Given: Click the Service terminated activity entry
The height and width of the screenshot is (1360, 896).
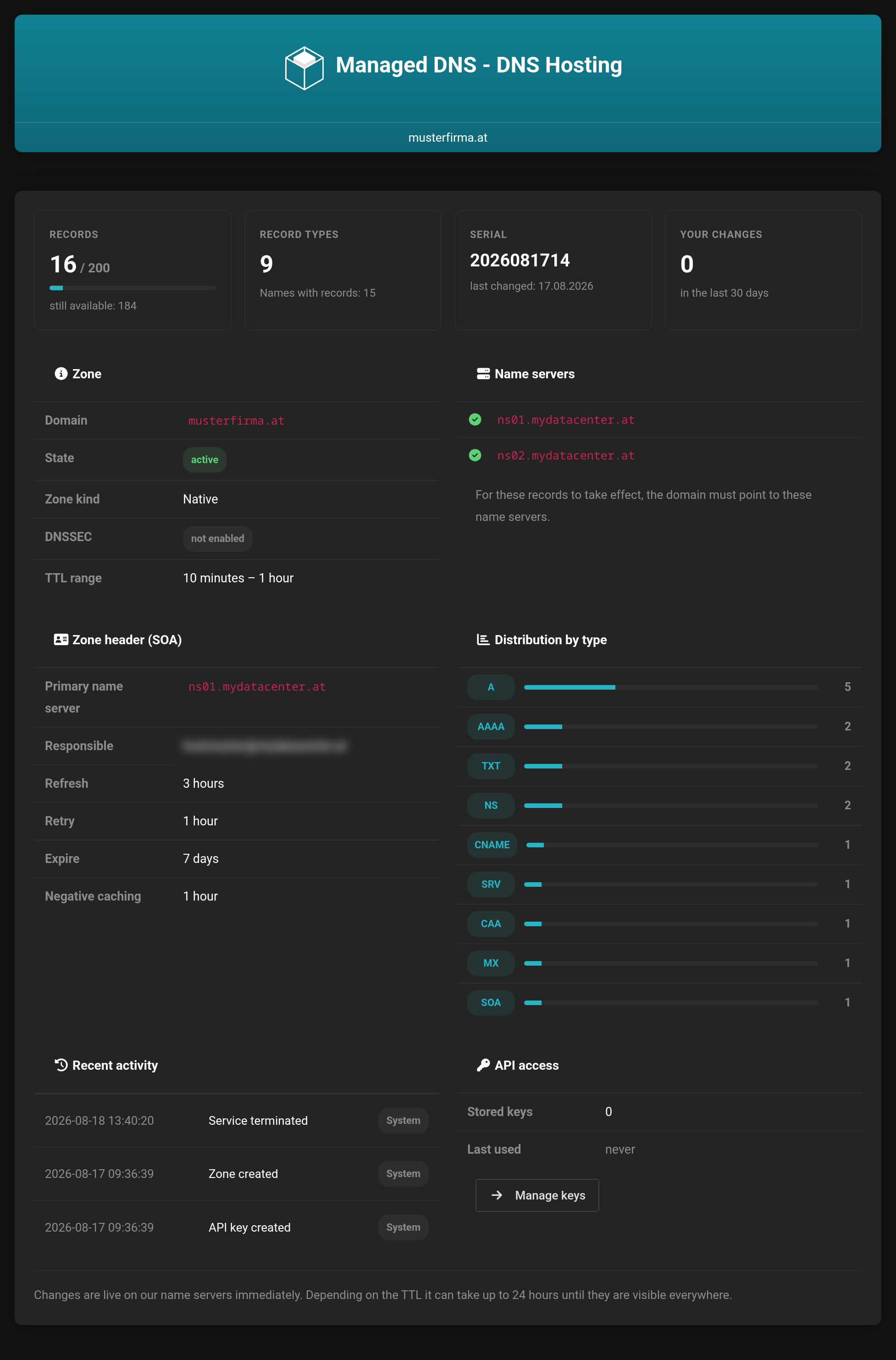Looking at the screenshot, I should (x=258, y=1121).
